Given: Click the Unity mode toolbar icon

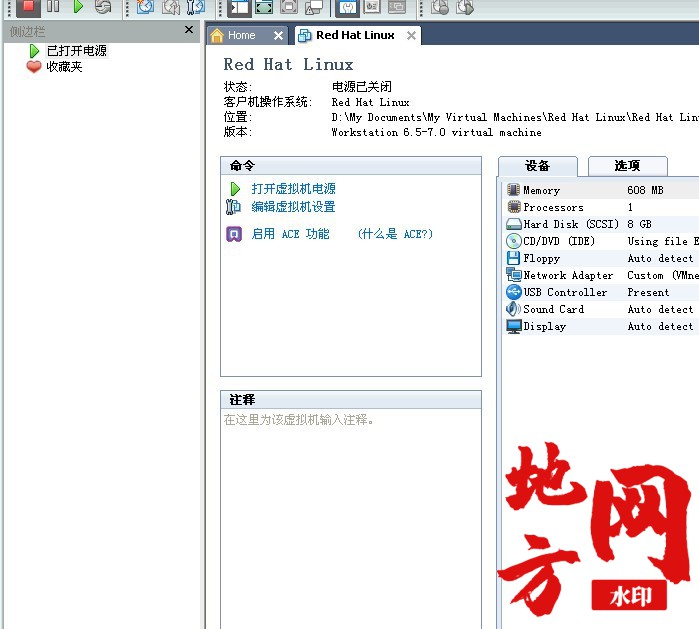Looking at the screenshot, I should [x=314, y=6].
